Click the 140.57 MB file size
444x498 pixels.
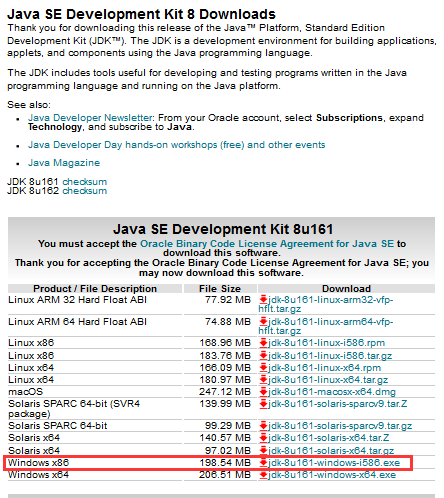tap(225, 438)
